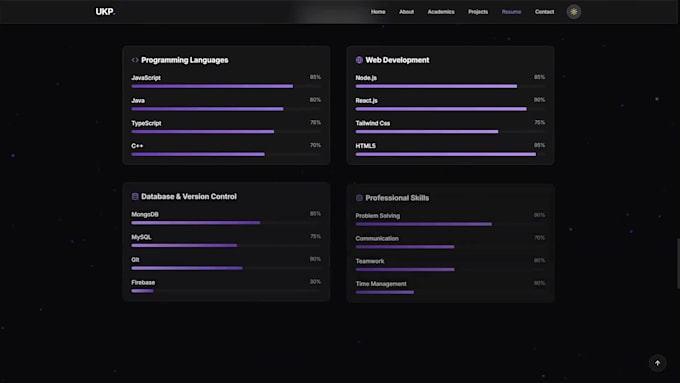680x383 pixels.
Task: Click the Firebase progress bar
Action: [x=226, y=291]
